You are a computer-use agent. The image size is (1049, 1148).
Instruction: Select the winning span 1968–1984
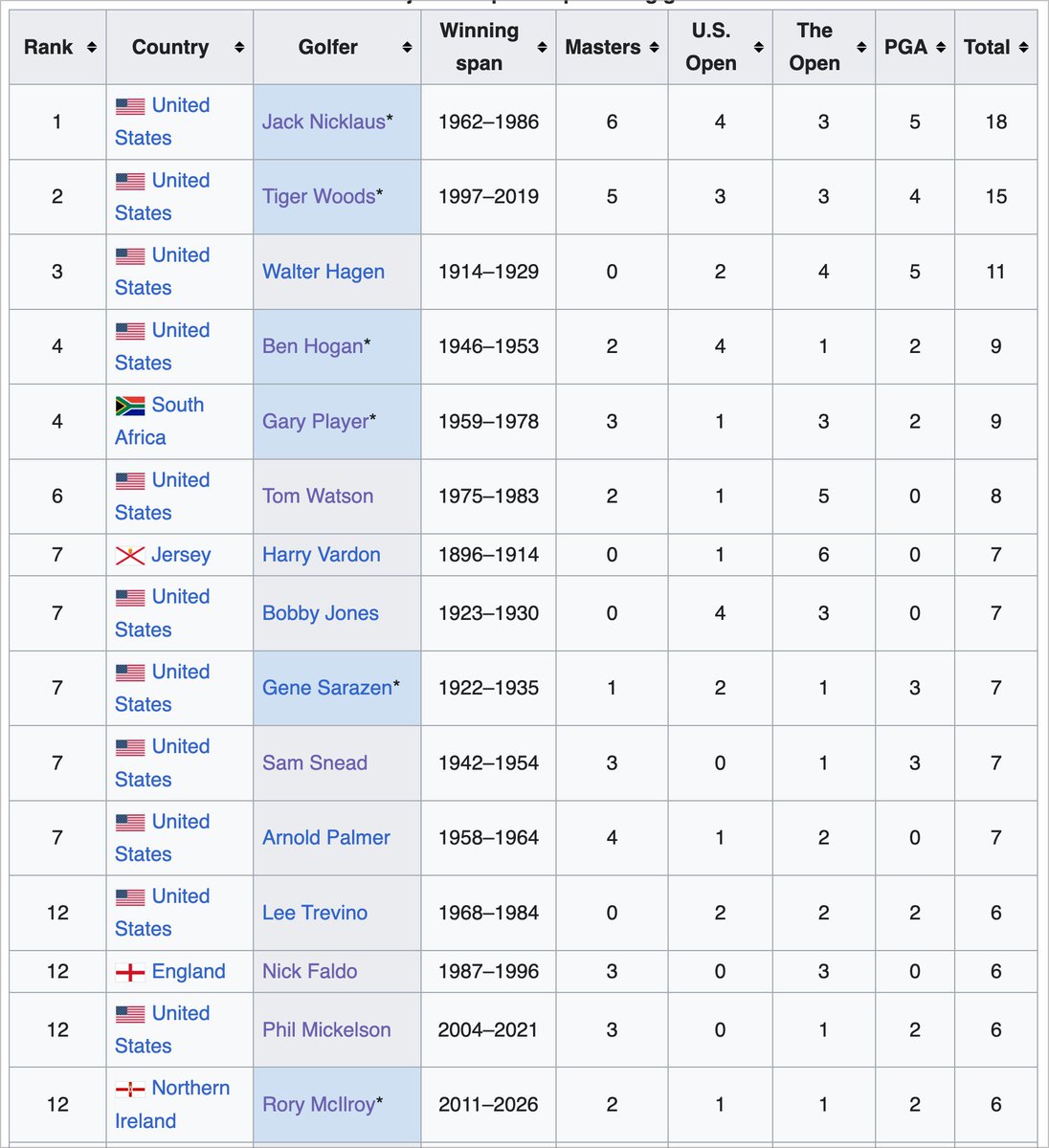coord(488,913)
